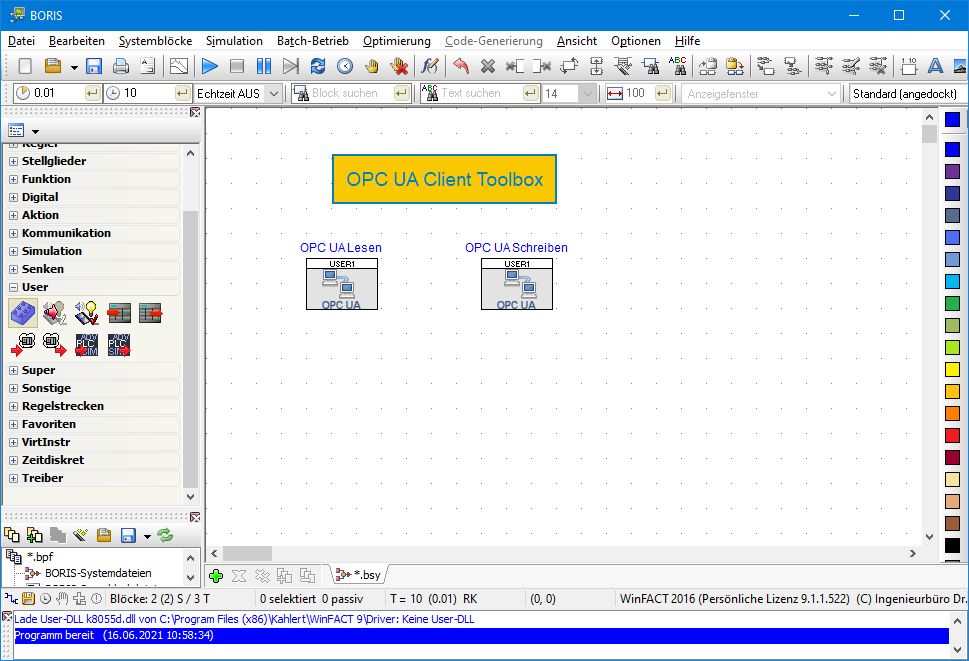Click the magic wand icon in project panel

tap(80, 535)
